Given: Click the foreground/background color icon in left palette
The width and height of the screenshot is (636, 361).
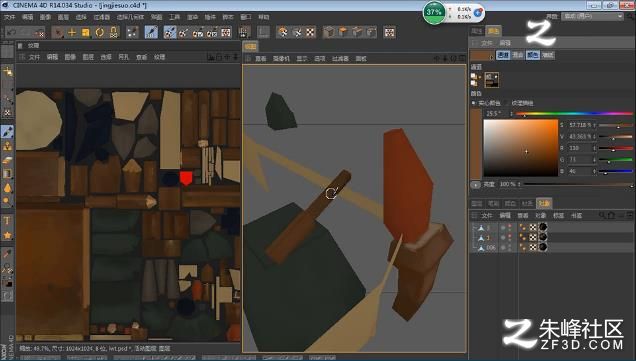Looking at the screenshot, I should [7, 282].
